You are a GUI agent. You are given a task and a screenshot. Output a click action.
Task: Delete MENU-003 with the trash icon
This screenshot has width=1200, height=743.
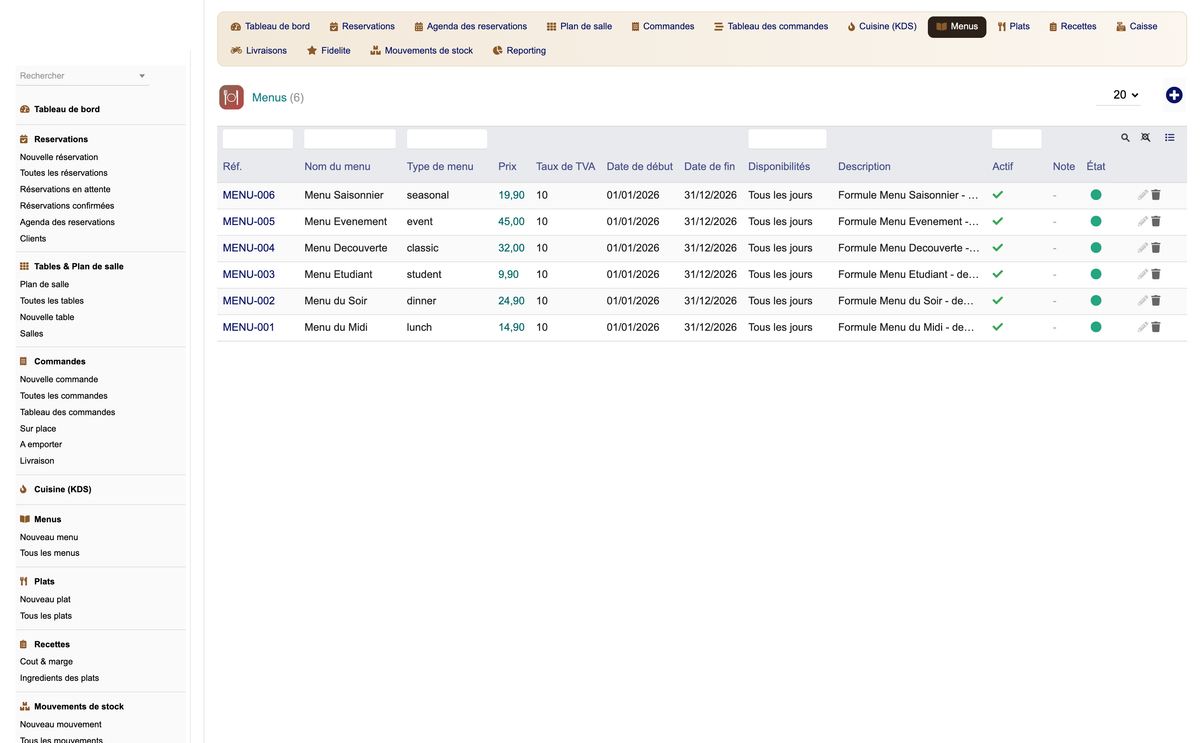tap(1156, 274)
